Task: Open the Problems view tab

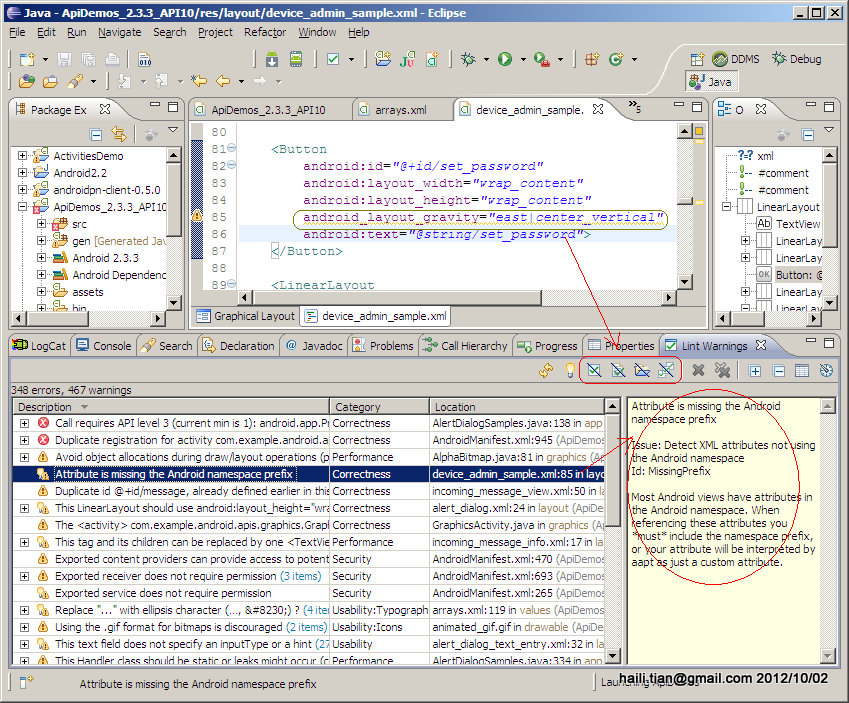Action: point(383,346)
